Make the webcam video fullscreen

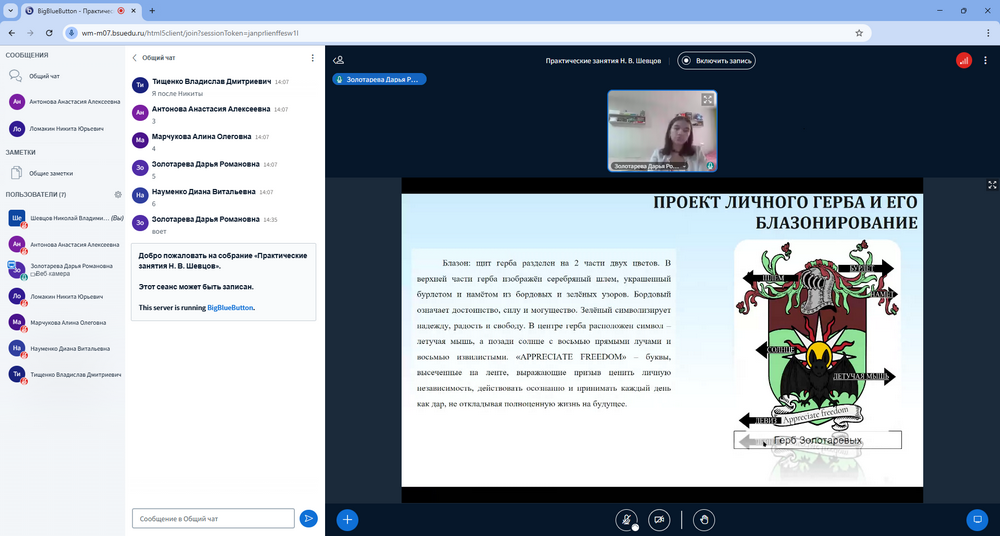tap(707, 100)
